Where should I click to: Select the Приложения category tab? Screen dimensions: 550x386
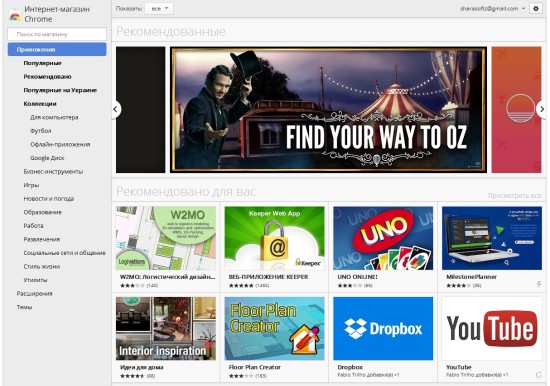[x=57, y=49]
